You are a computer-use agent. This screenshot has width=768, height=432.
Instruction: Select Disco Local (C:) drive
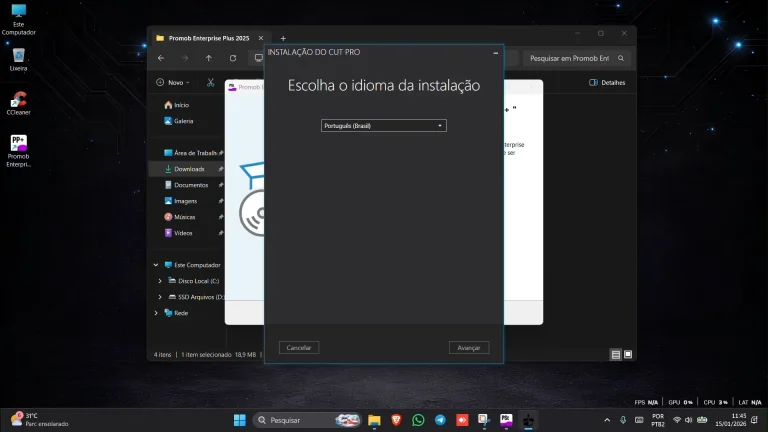[x=194, y=281]
